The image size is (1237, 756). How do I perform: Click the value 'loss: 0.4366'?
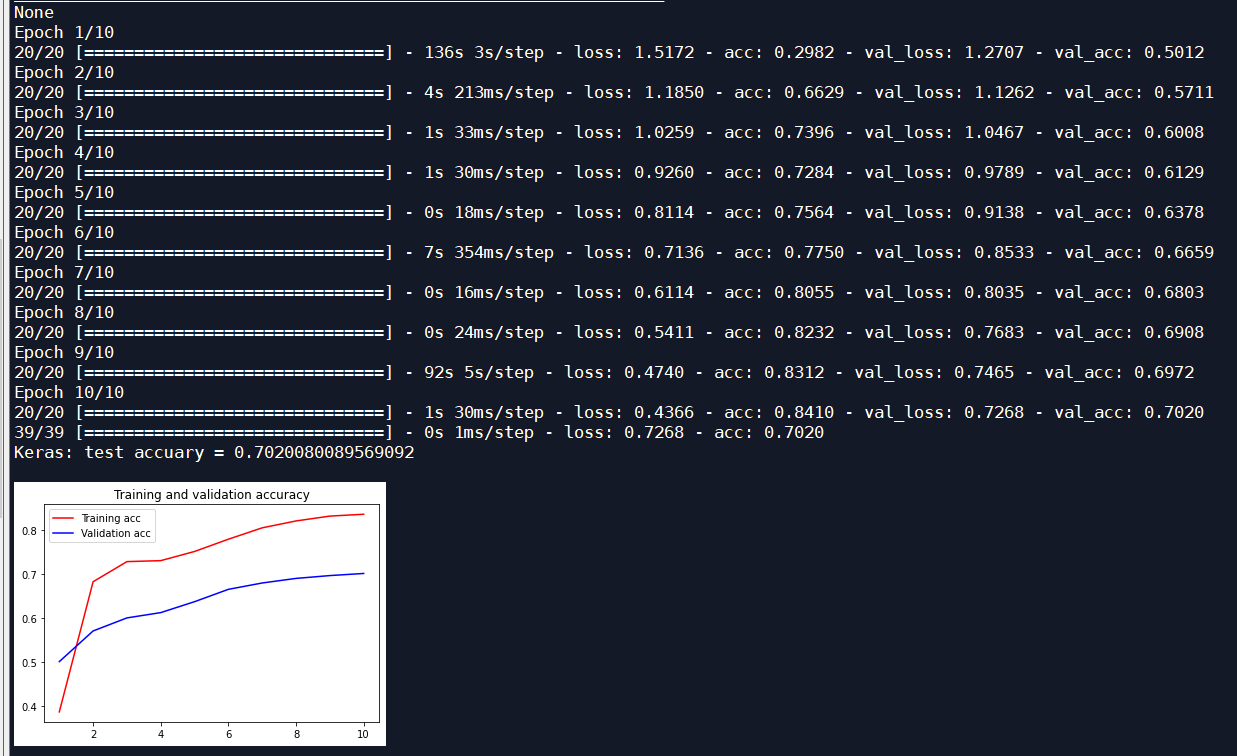[x=634, y=412]
